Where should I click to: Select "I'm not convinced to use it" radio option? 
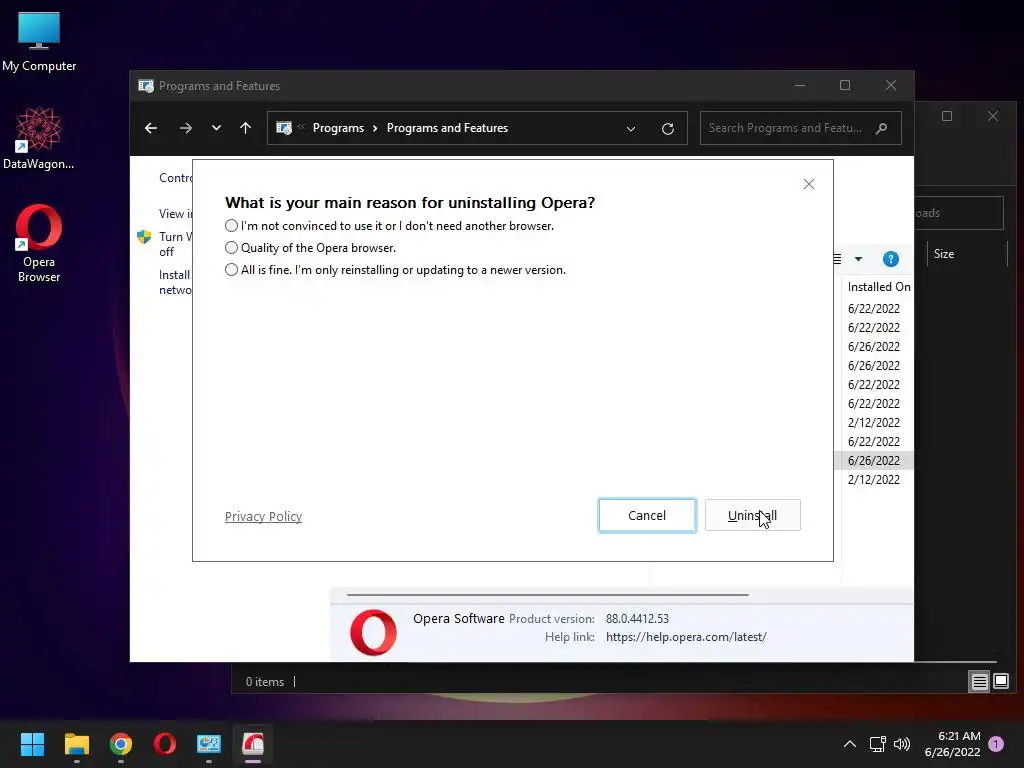click(231, 226)
